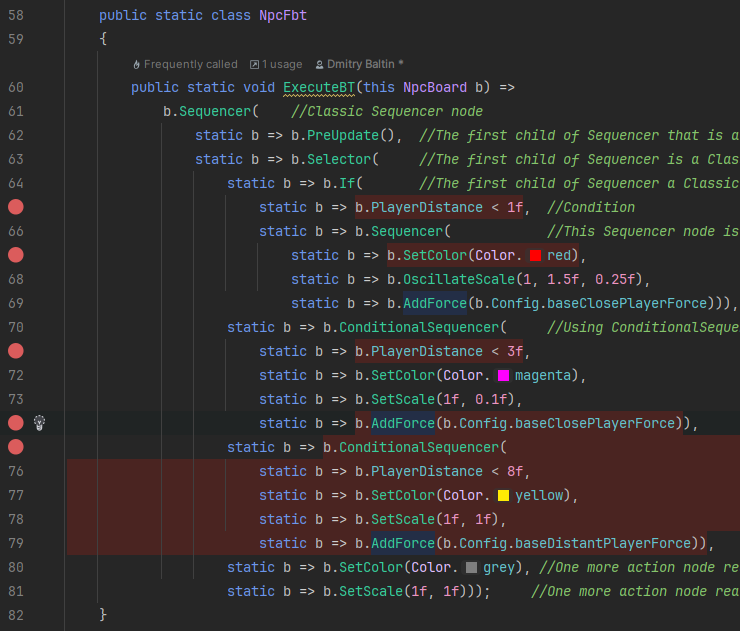Click the flame icon before Frequently called
The width and height of the screenshot is (740, 631).
tap(136, 65)
